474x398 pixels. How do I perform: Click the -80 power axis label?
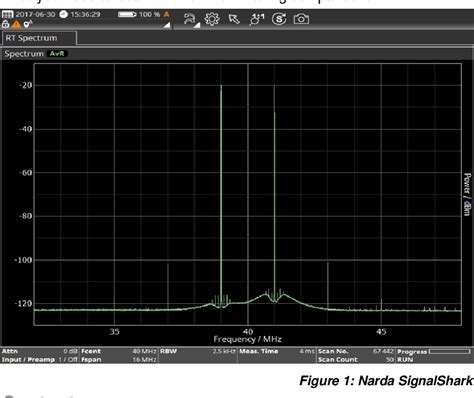pos(26,216)
